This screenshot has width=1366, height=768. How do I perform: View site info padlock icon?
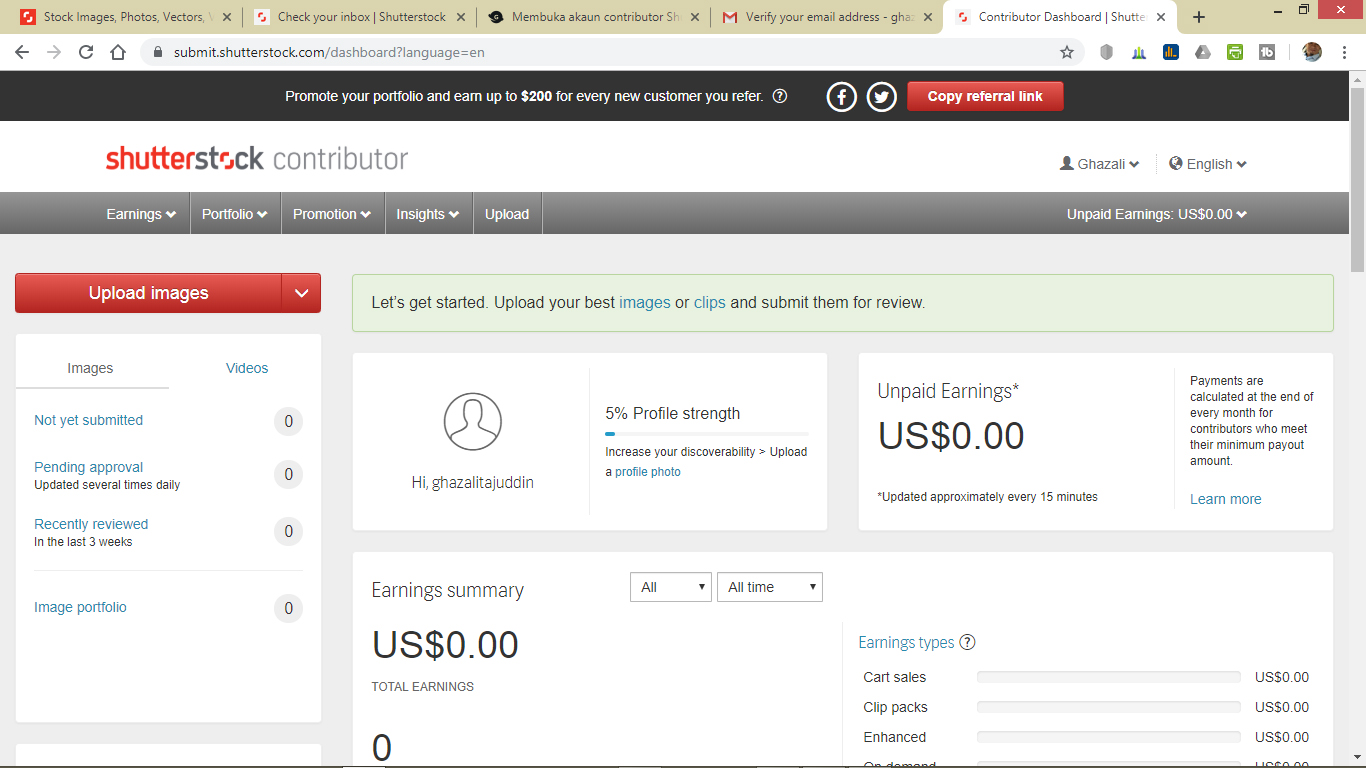click(158, 52)
